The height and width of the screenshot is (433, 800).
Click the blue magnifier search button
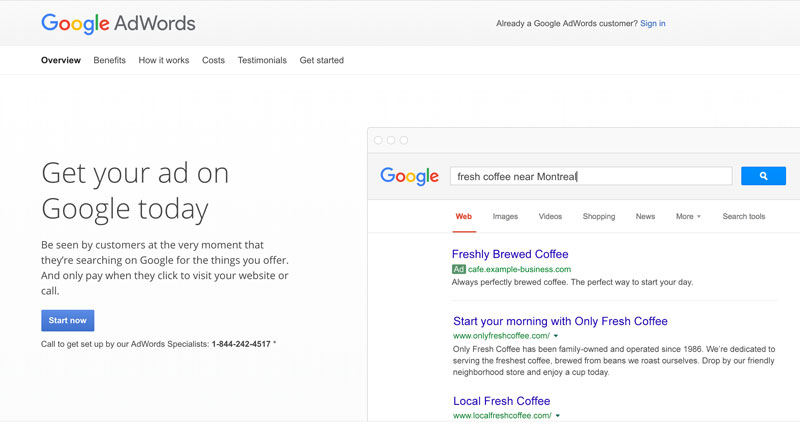763,176
